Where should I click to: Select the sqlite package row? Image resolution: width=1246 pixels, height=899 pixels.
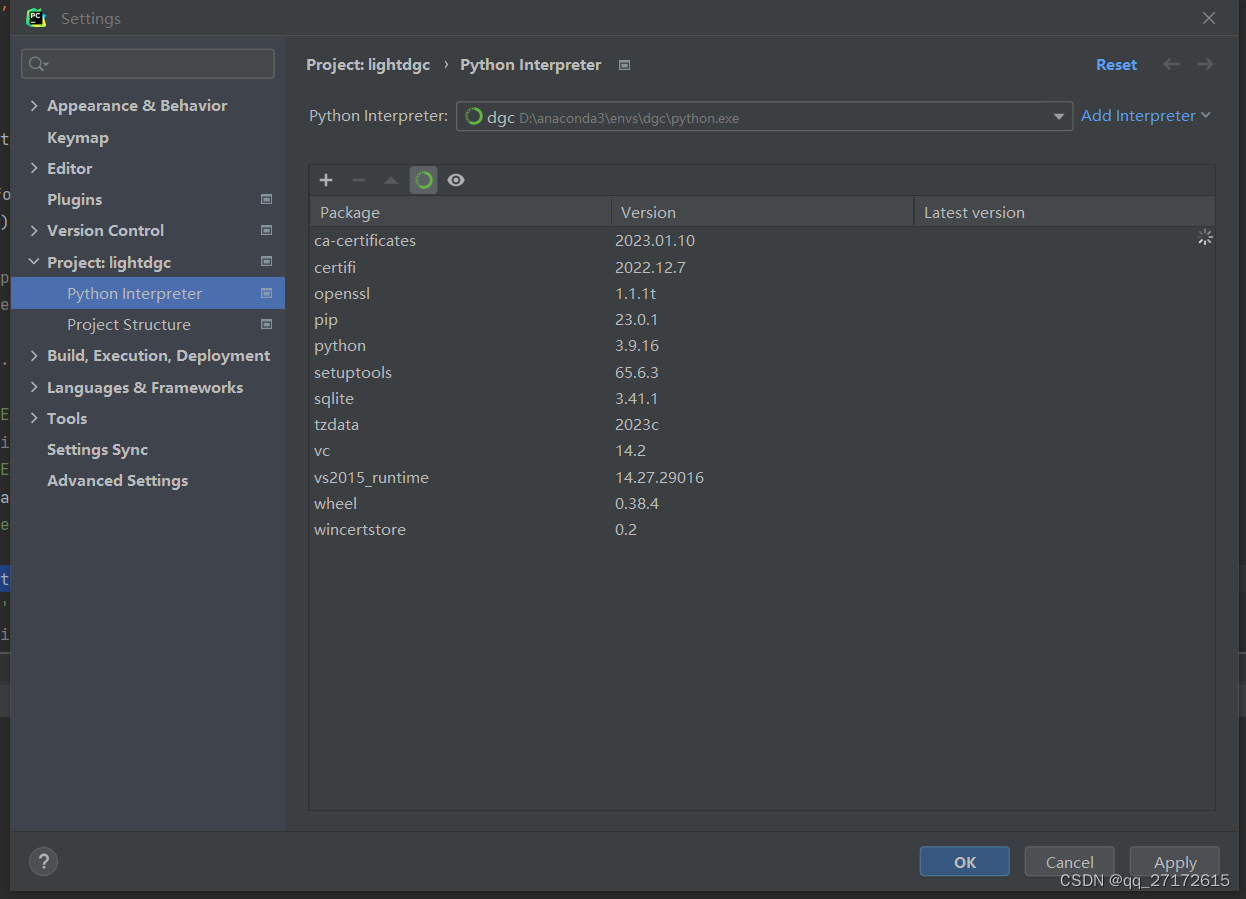pyautogui.click(x=762, y=399)
